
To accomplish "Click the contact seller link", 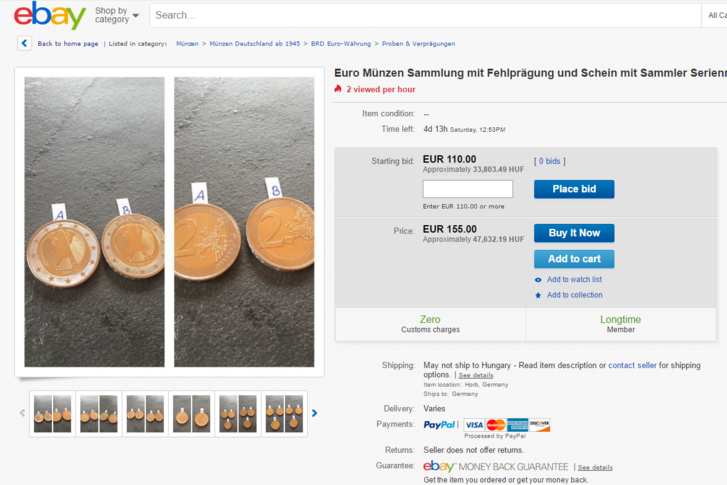I will click(x=632, y=366).
